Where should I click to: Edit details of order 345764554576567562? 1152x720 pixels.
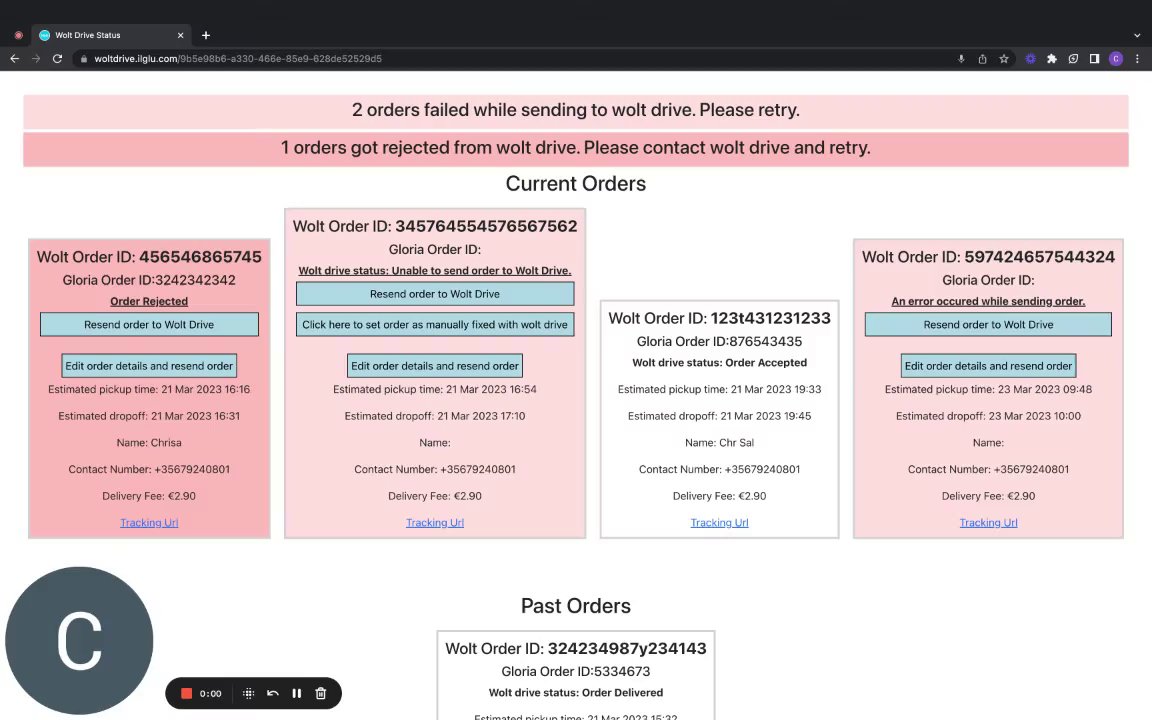pos(435,366)
